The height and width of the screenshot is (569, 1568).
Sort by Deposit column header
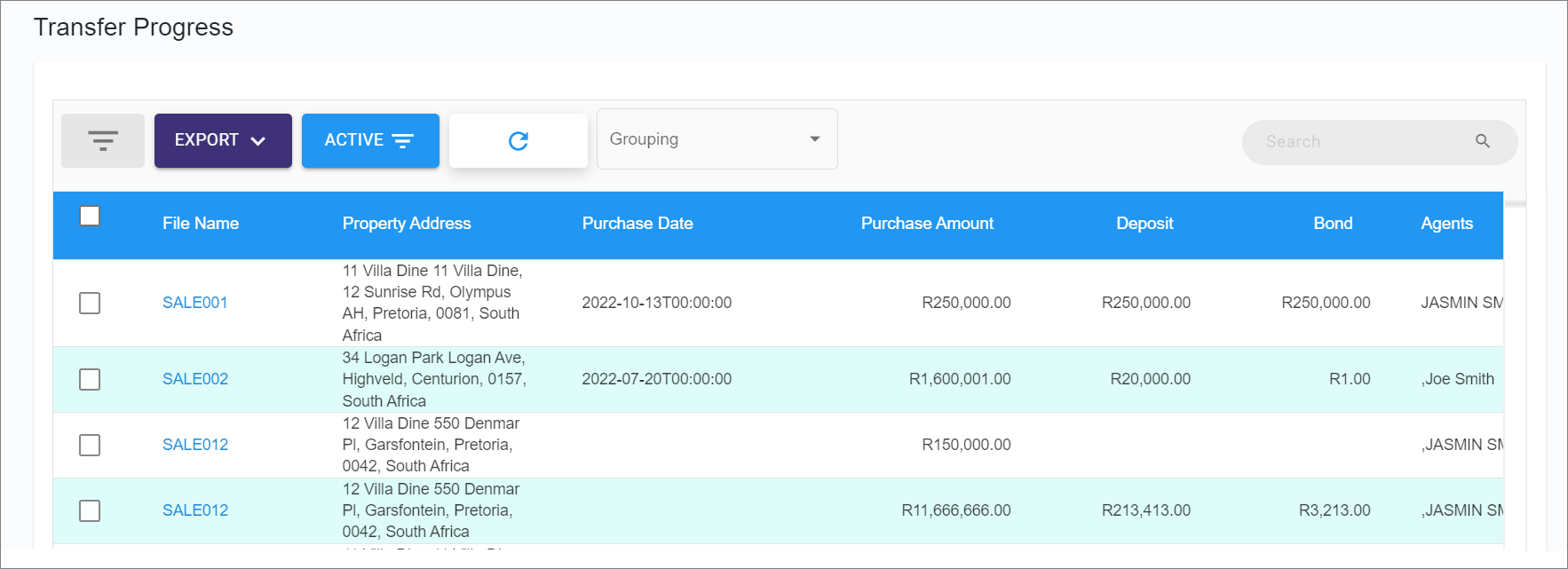pyautogui.click(x=1144, y=224)
